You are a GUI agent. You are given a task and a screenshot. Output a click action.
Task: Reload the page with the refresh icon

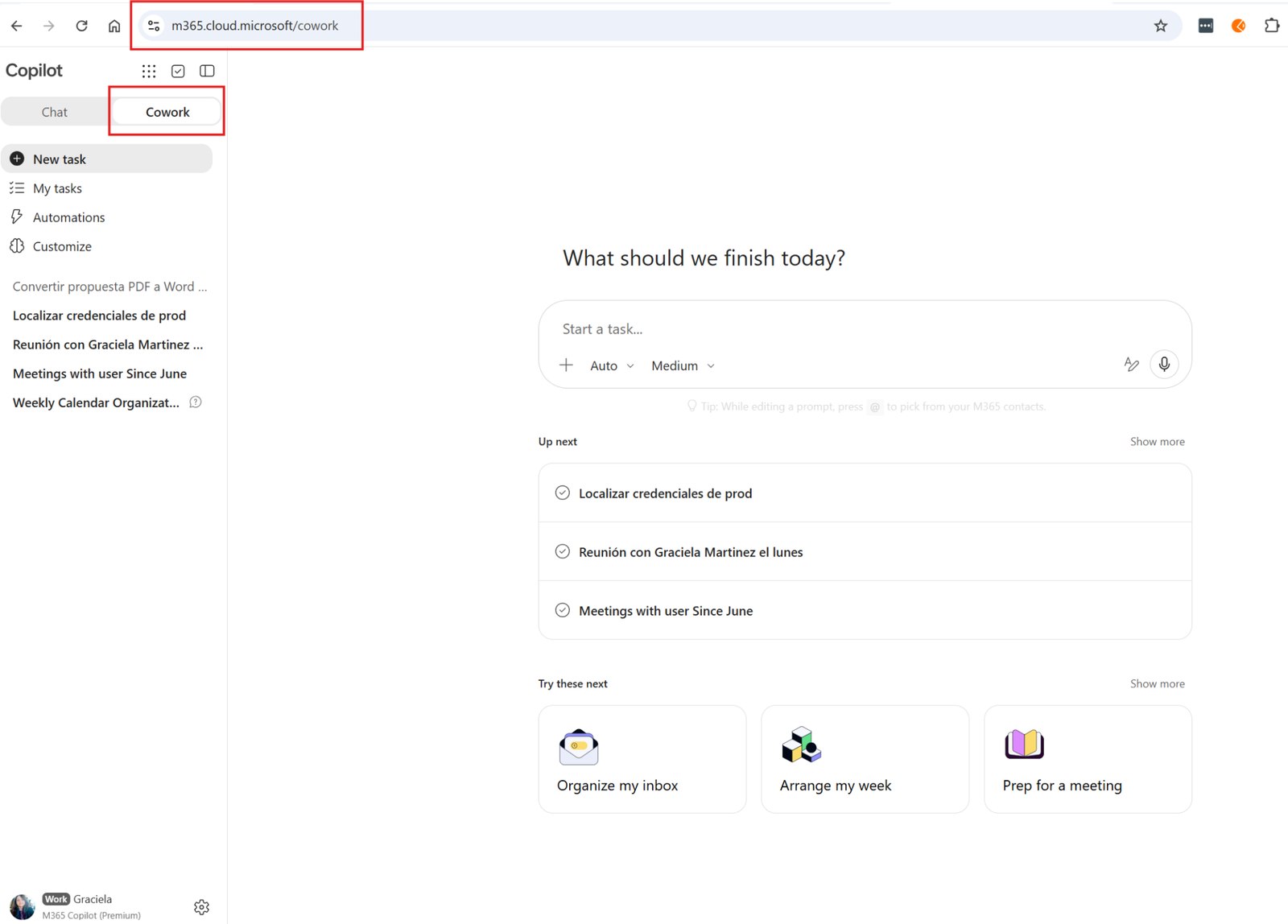pyautogui.click(x=81, y=26)
